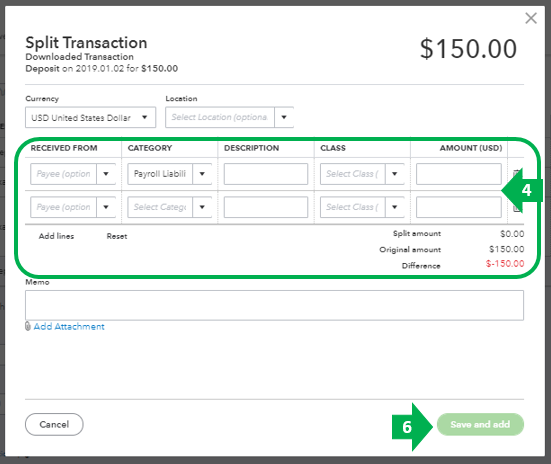Expand the Location dropdown arrow
The image size is (551, 464).
click(284, 117)
